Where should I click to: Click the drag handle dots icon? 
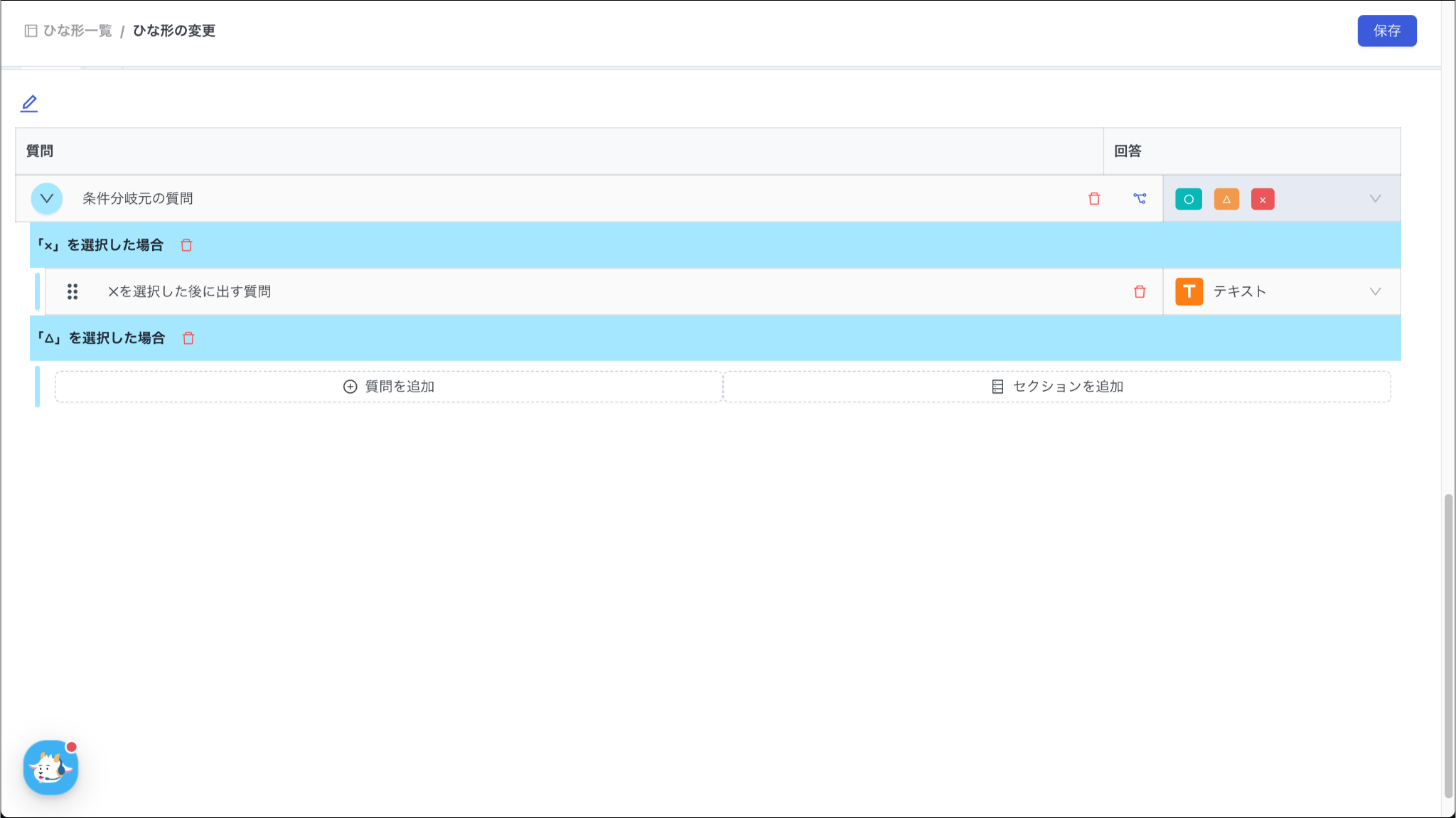coord(73,292)
